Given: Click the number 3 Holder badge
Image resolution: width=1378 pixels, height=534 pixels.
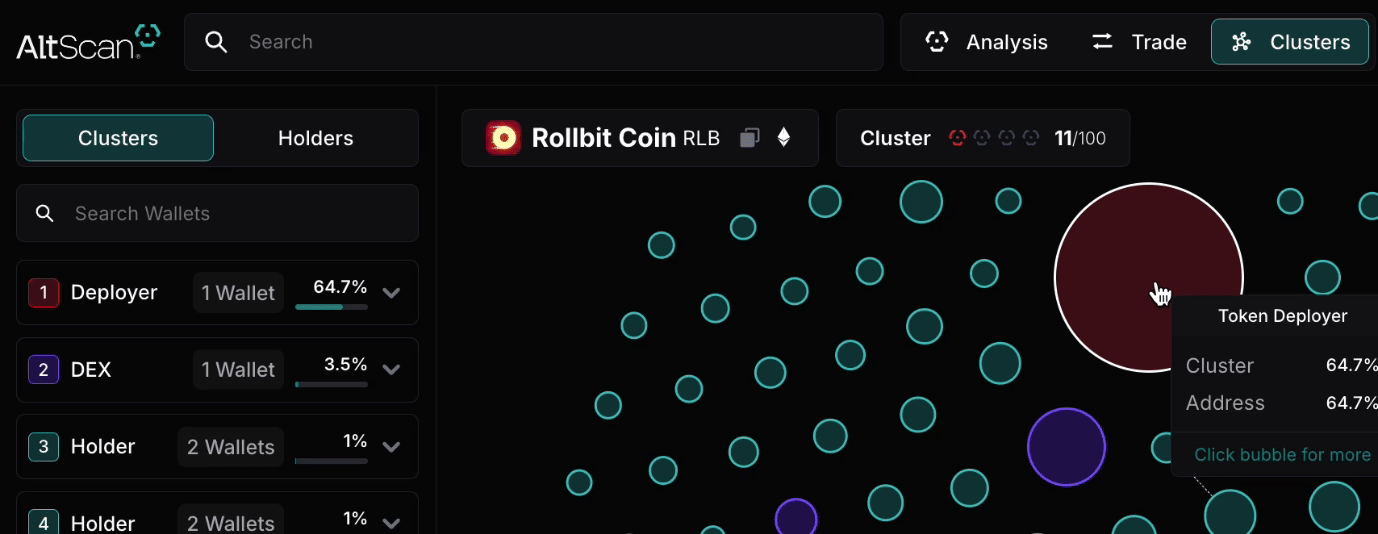Looking at the screenshot, I should coord(43,447).
